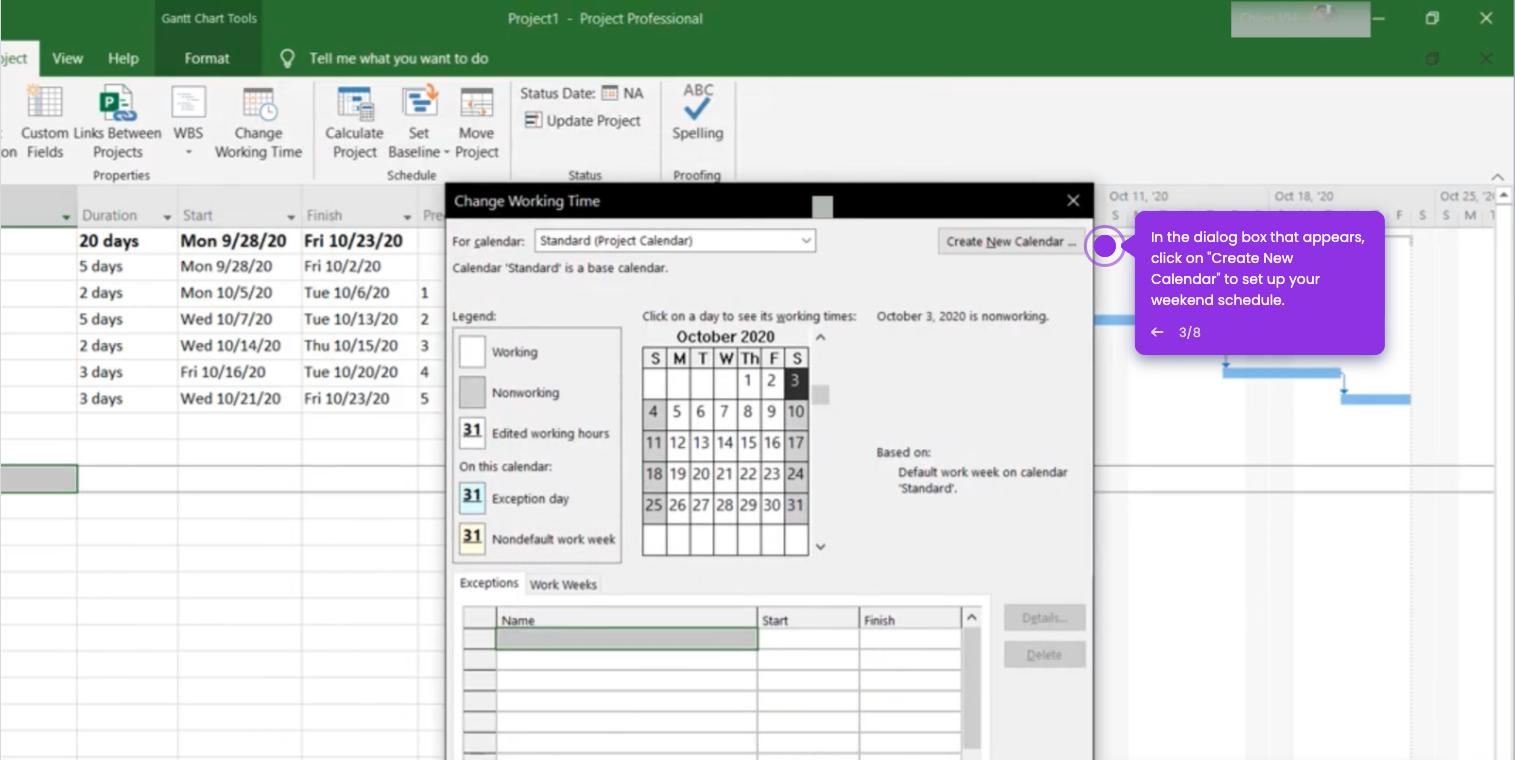Open Set Baseline options

pos(419,121)
